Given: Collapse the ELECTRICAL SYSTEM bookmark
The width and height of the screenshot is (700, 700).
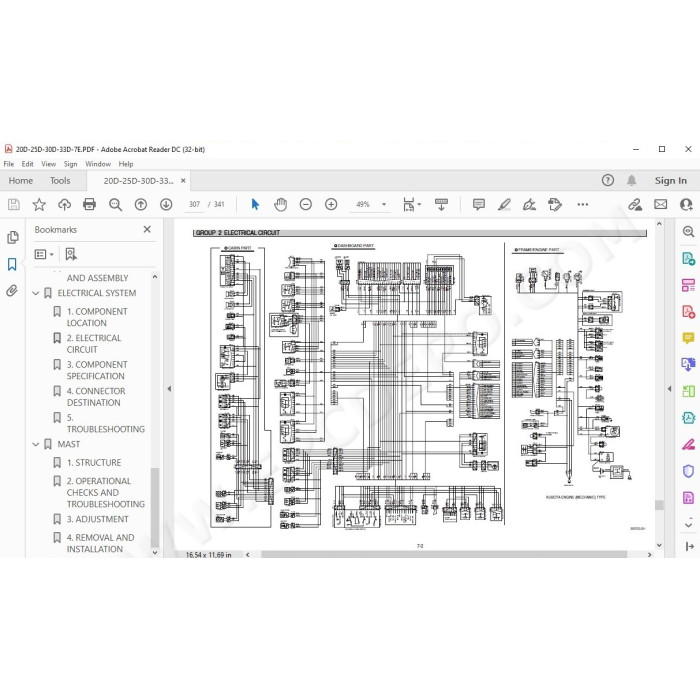Looking at the screenshot, I should [x=36, y=293].
